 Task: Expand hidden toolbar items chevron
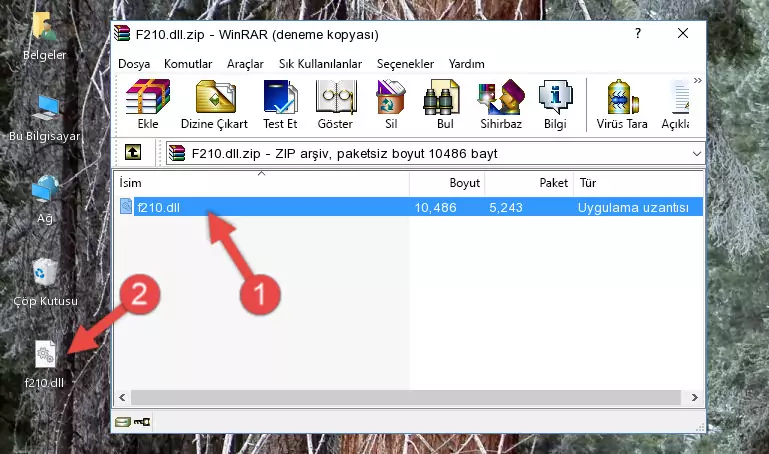(x=697, y=80)
